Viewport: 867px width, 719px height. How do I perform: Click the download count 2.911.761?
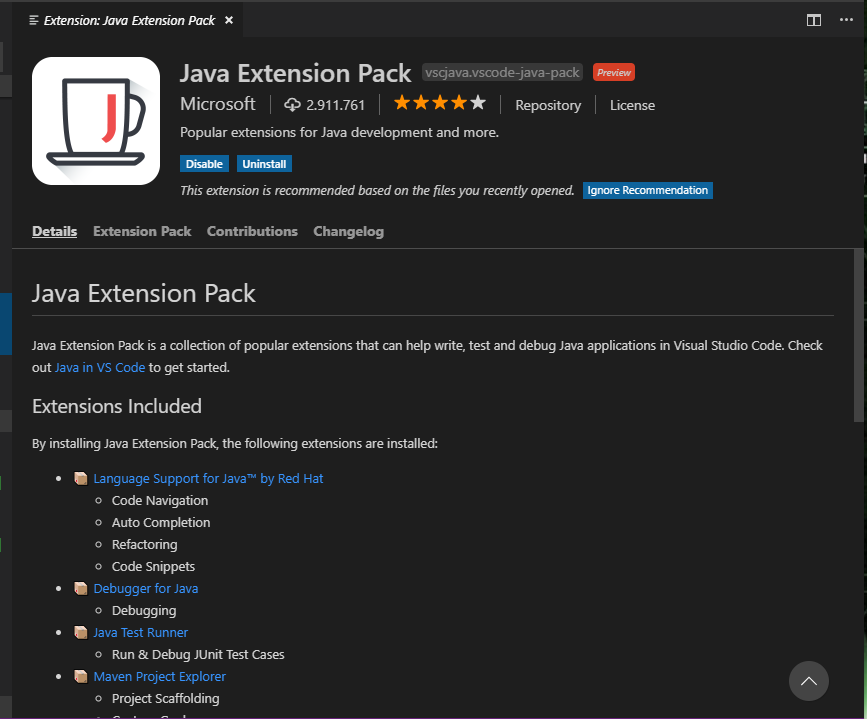336,105
